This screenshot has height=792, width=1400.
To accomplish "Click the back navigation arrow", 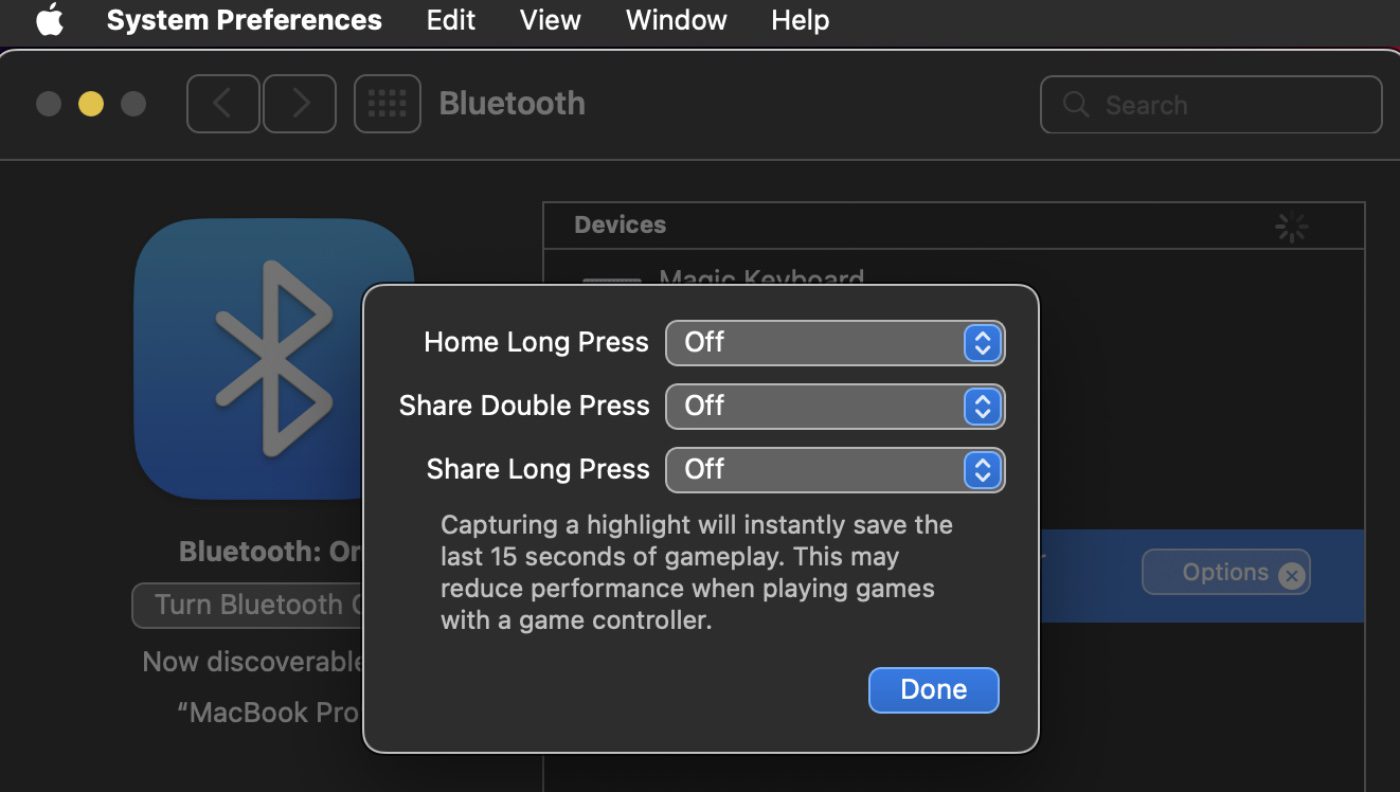I will 222,104.
